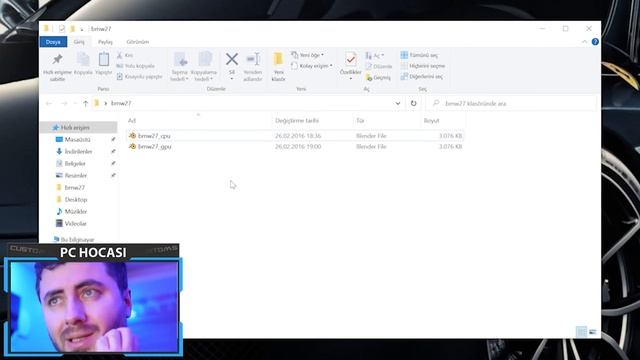Click Hiçbirini seçme to clear the selection

[x=423, y=66]
